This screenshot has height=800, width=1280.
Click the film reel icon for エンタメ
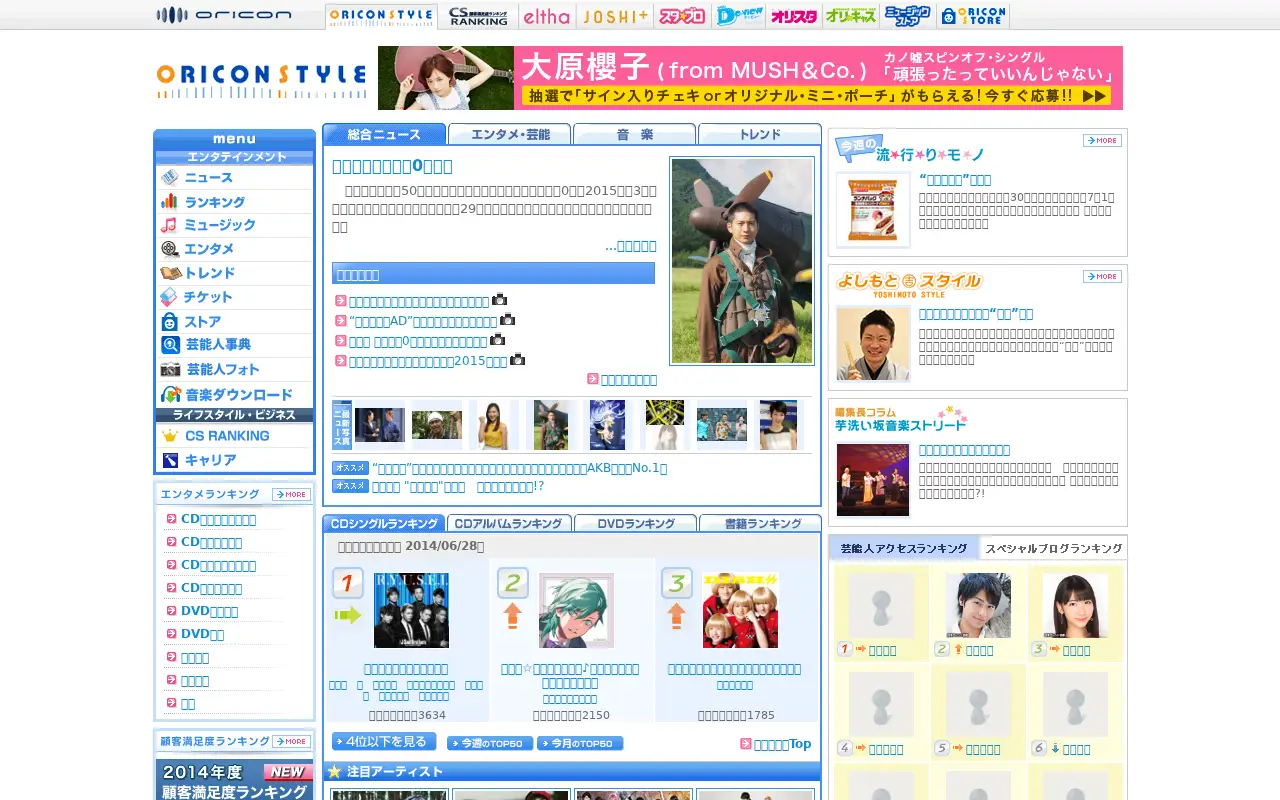(x=170, y=249)
